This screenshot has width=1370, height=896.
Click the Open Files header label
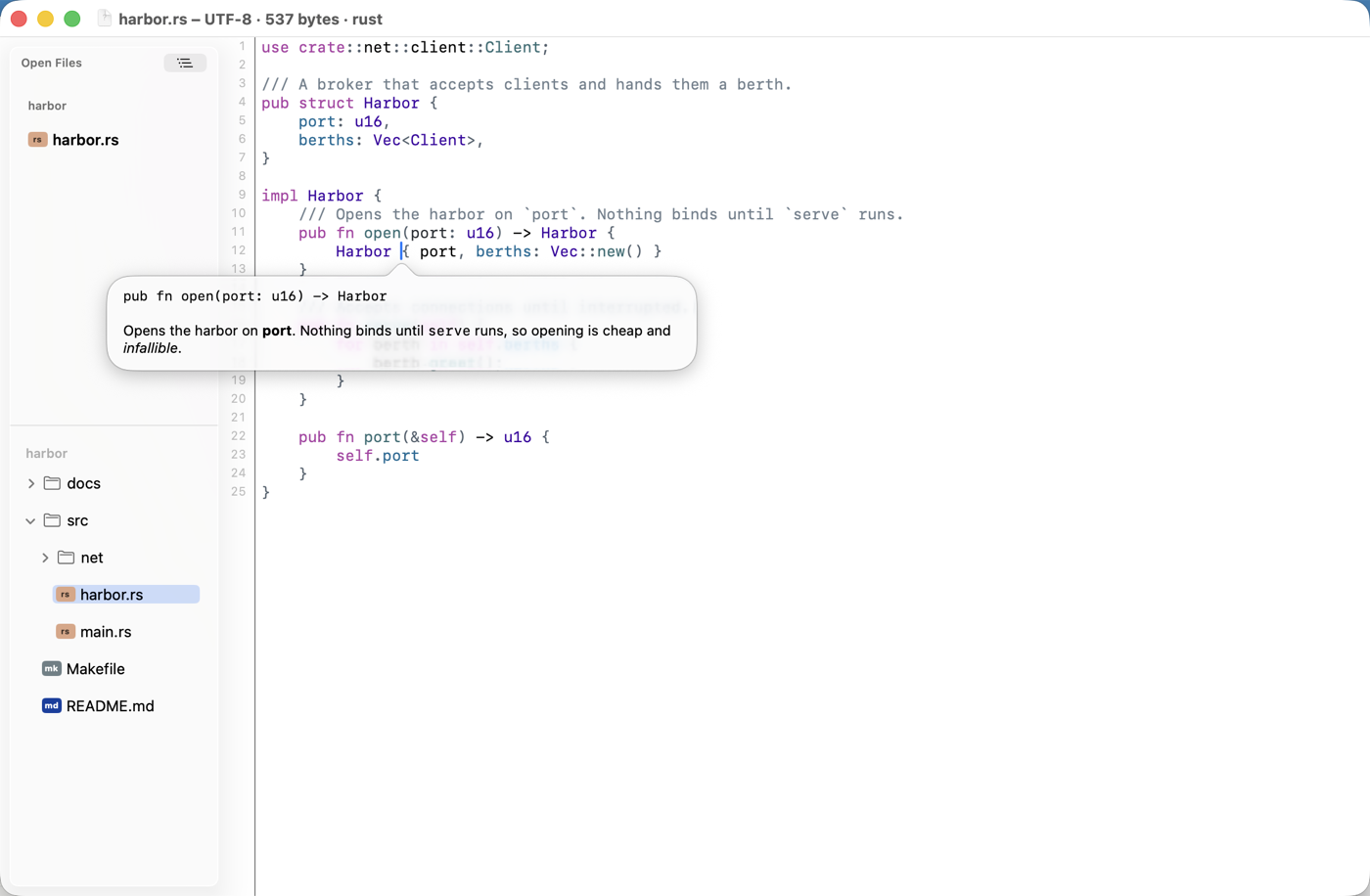(52, 63)
